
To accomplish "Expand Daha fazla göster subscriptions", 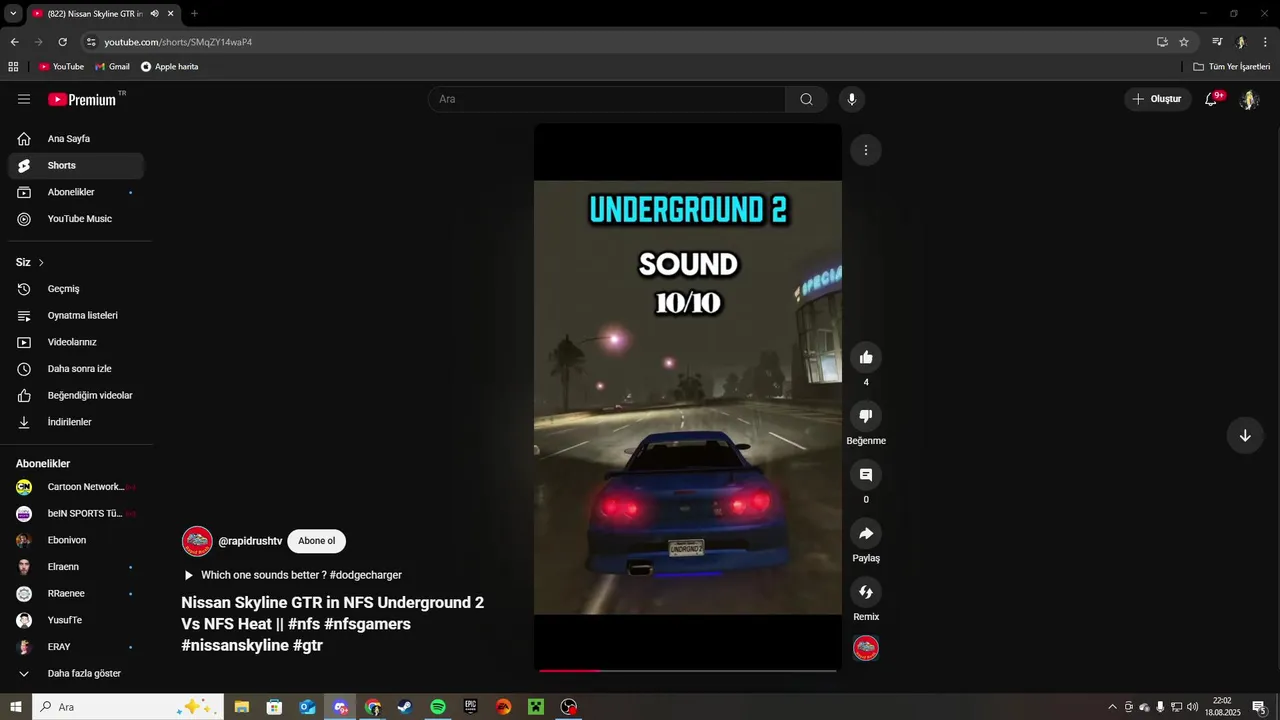I will 76,673.
